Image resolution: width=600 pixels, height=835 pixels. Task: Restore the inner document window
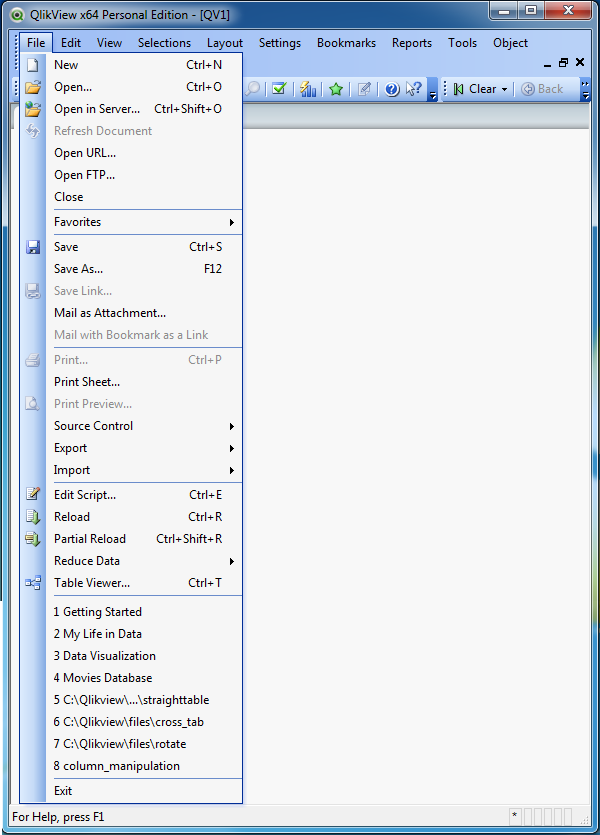563,63
